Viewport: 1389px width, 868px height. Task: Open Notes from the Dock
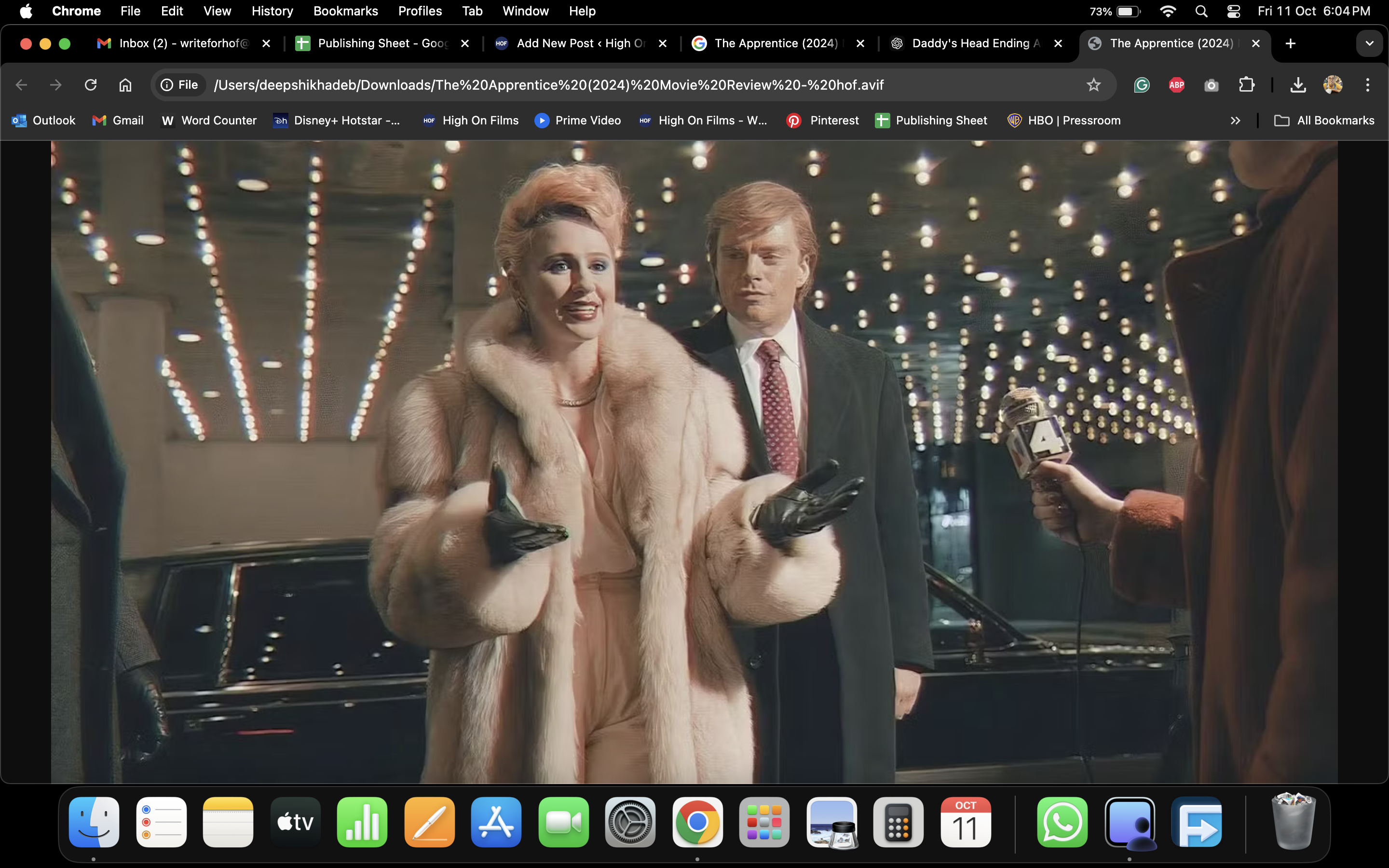pos(228,822)
